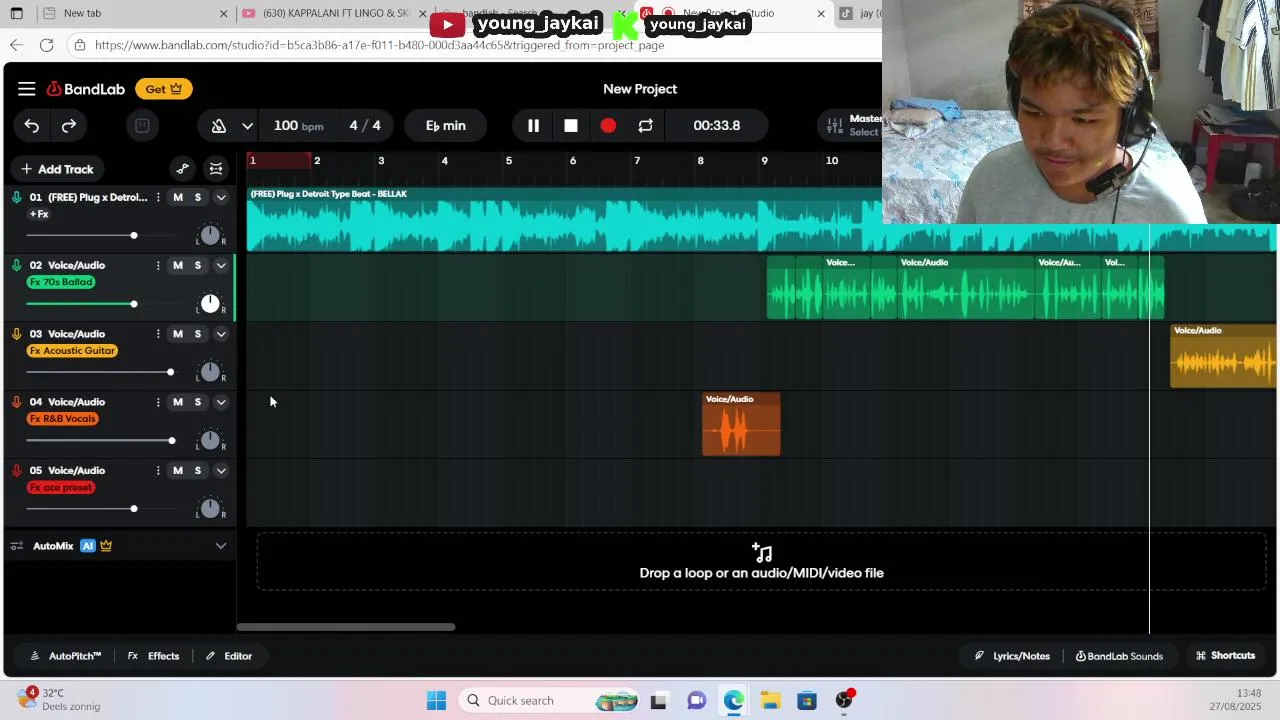Toggle the metronome icon

point(218,126)
